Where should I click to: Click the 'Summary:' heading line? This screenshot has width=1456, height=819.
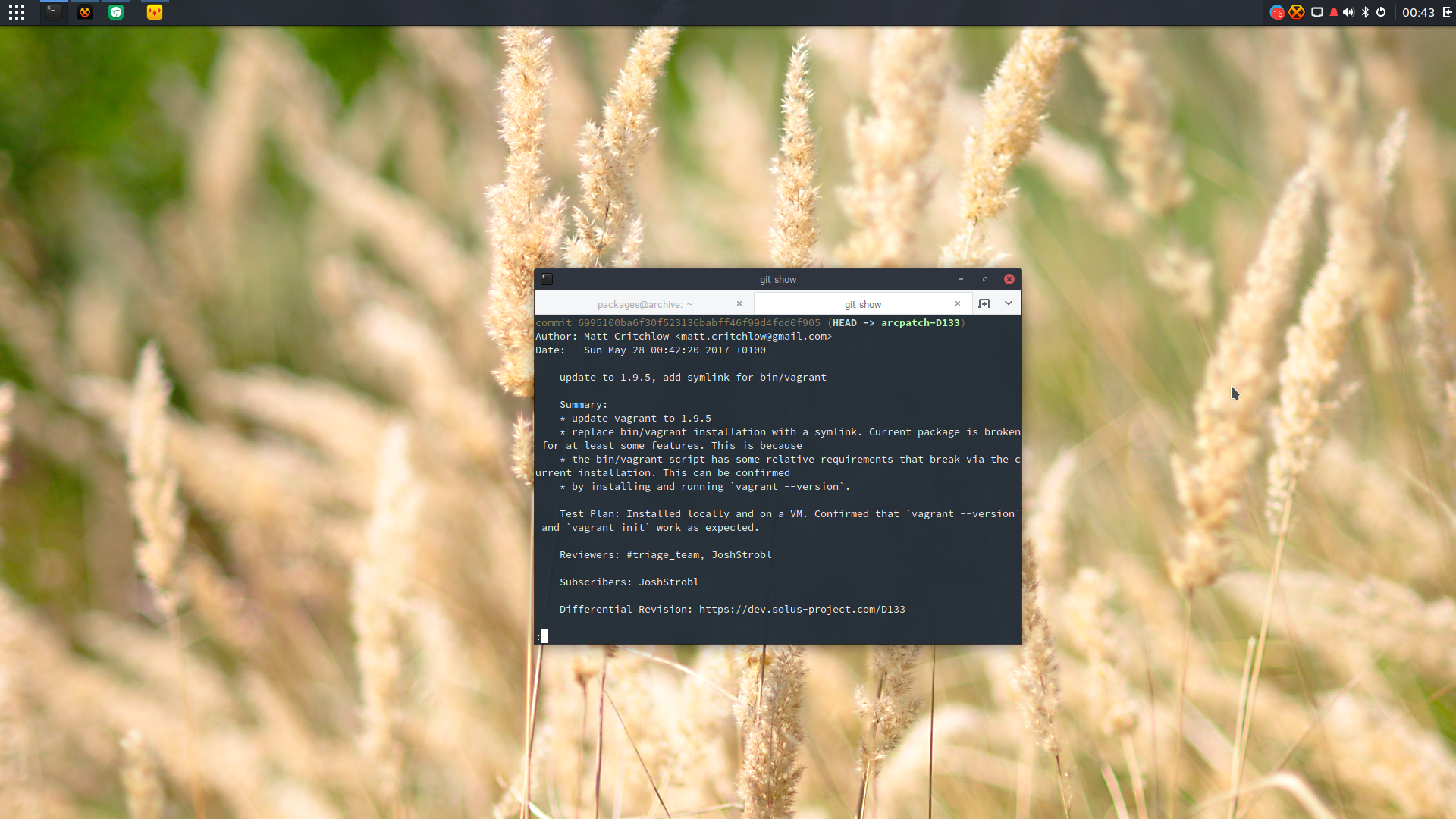(584, 404)
